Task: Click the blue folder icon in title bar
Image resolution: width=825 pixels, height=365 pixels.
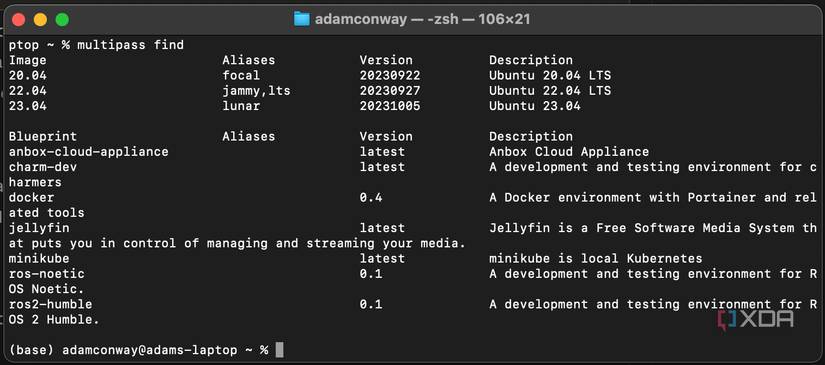Action: [301, 20]
